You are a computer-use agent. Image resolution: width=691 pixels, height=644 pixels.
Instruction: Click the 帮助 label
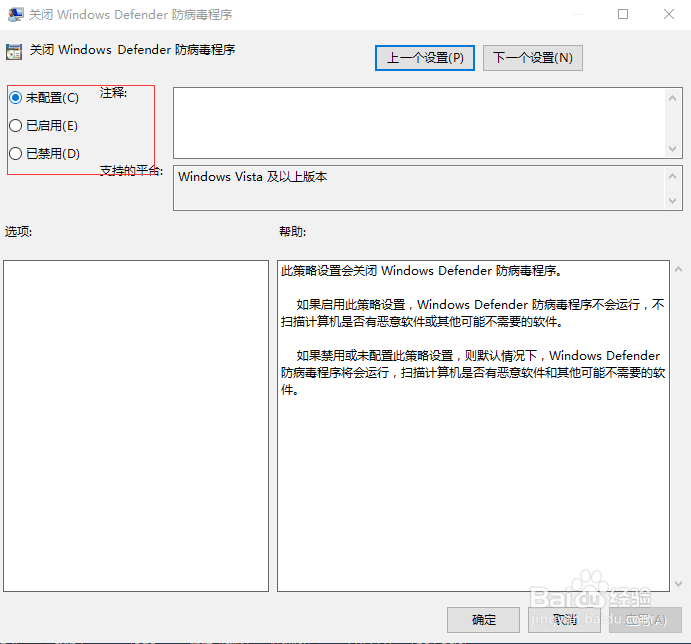[x=292, y=231]
